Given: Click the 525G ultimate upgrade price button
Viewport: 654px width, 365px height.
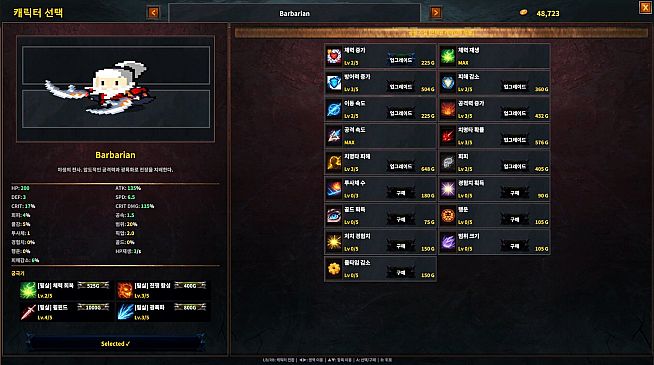Looking at the screenshot, I should click(93, 286).
